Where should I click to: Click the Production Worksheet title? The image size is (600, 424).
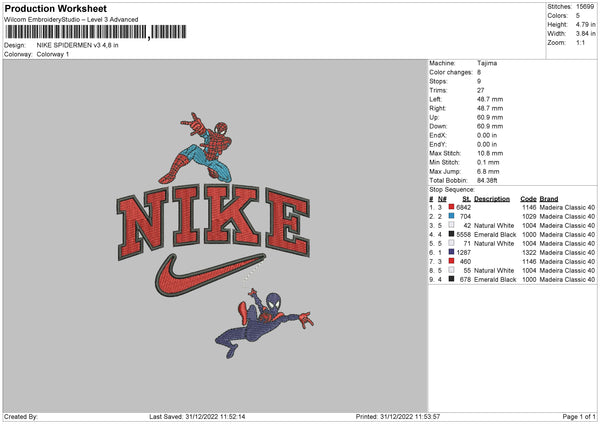(x=55, y=8)
